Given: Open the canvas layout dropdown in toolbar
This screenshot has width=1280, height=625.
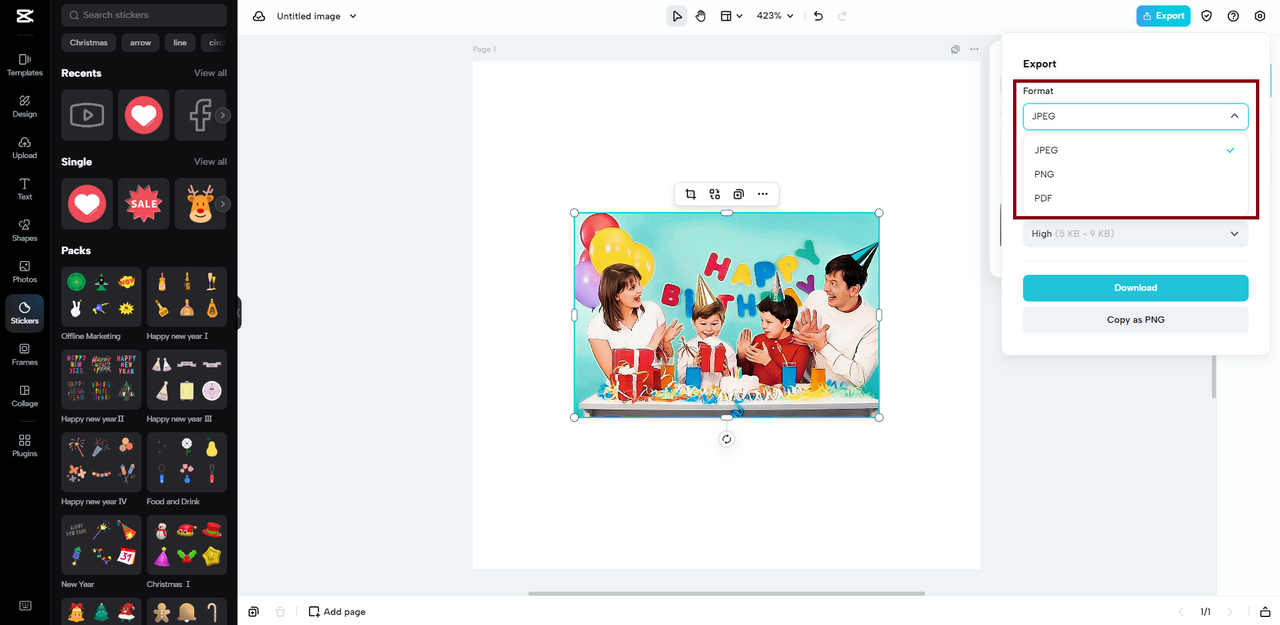Looking at the screenshot, I should pyautogui.click(x=732, y=16).
